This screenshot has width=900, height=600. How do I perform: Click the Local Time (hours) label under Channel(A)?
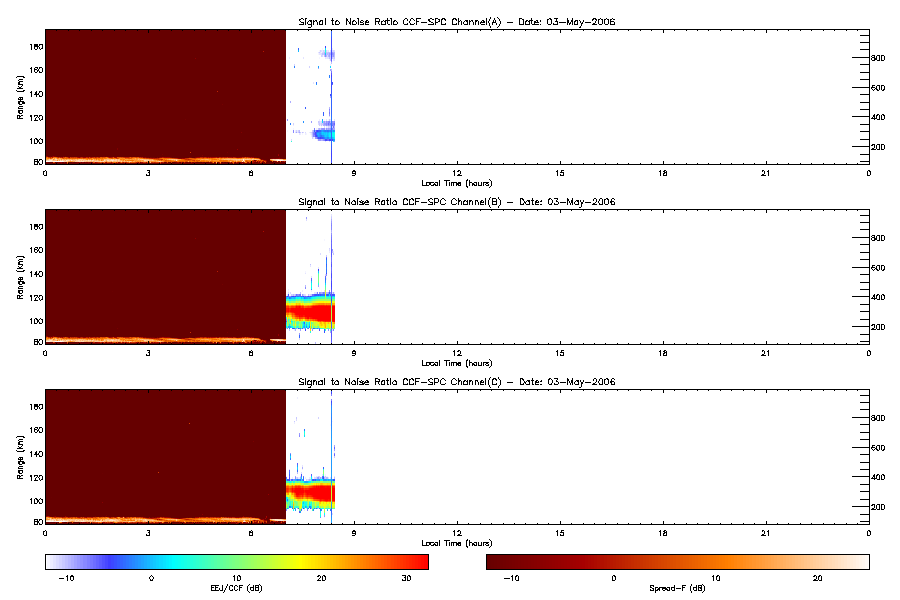[457, 183]
